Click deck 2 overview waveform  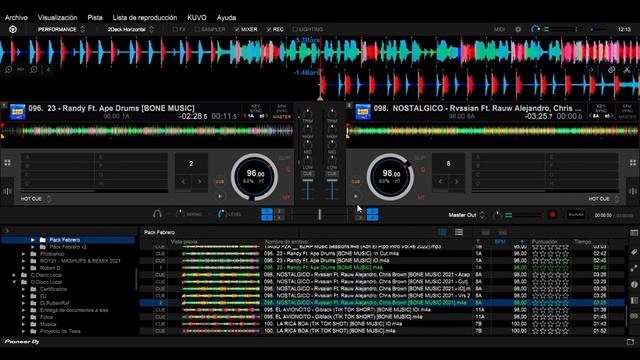click(493, 131)
